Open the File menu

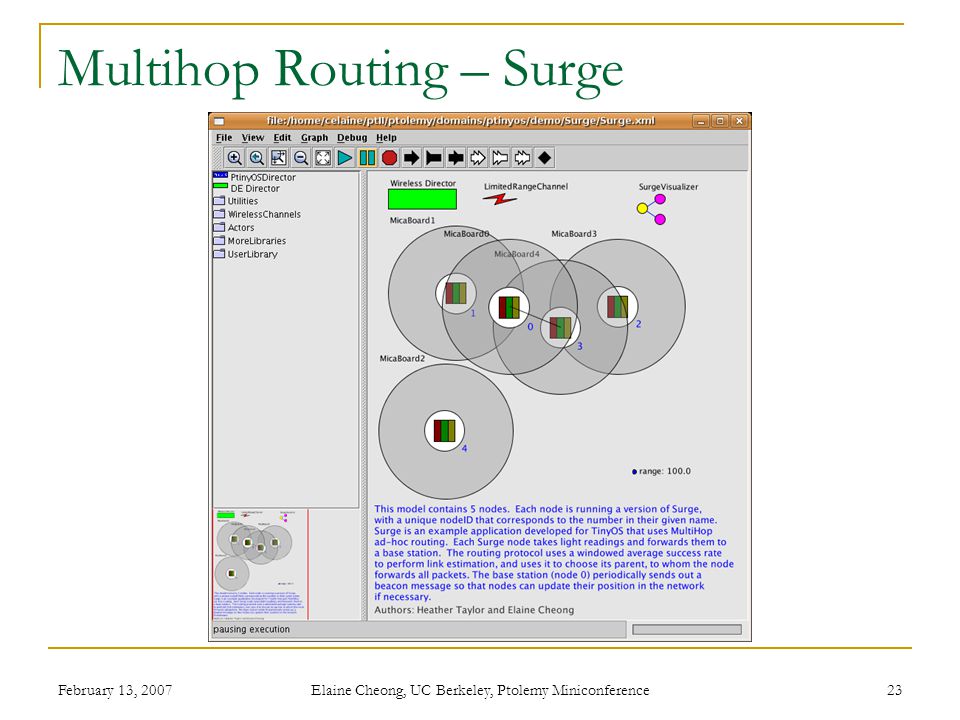tap(224, 138)
